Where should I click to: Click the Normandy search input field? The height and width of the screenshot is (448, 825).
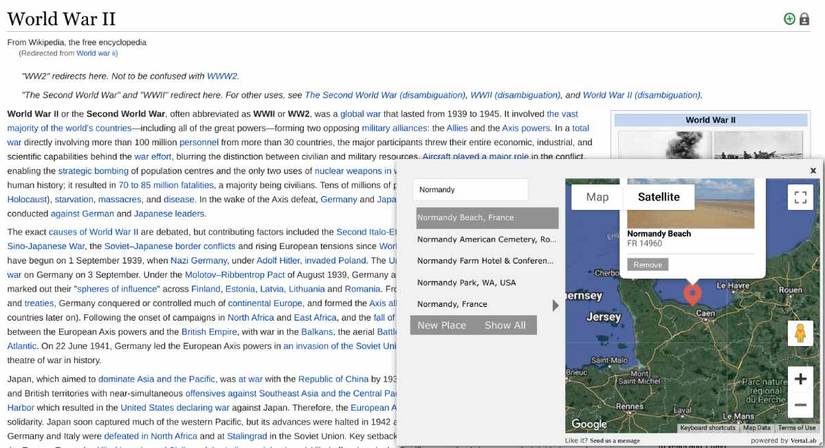(x=470, y=190)
